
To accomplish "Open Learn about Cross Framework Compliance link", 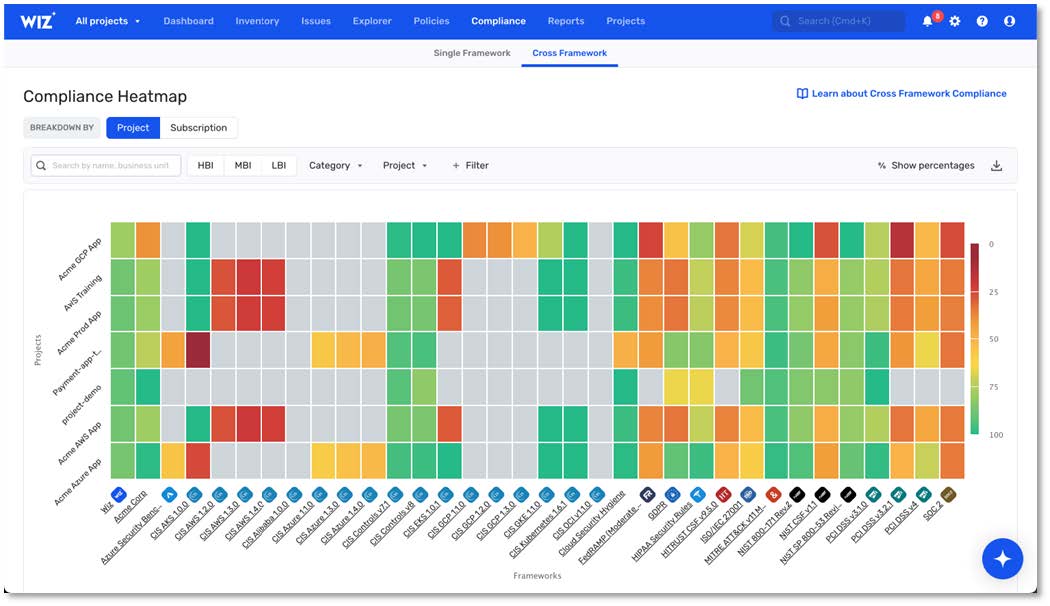I will point(901,94).
